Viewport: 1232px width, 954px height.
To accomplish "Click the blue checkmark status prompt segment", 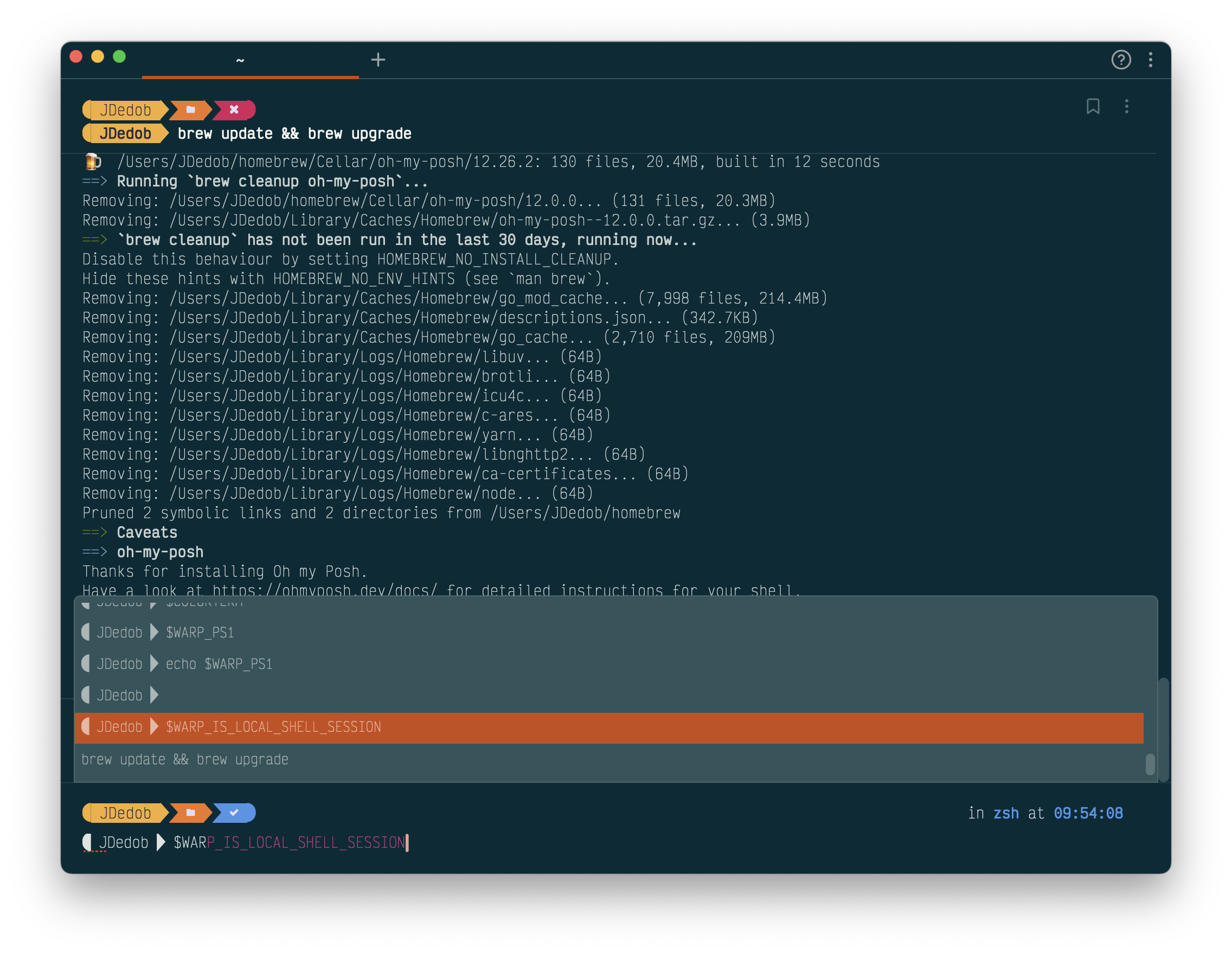I will pyautogui.click(x=234, y=813).
